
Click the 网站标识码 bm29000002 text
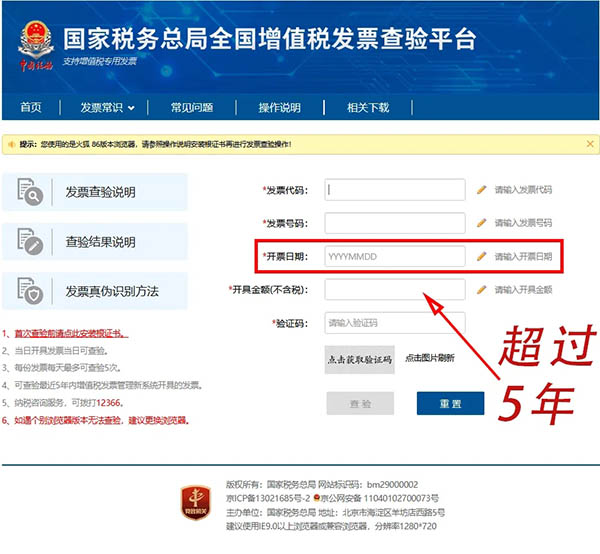pos(368,485)
